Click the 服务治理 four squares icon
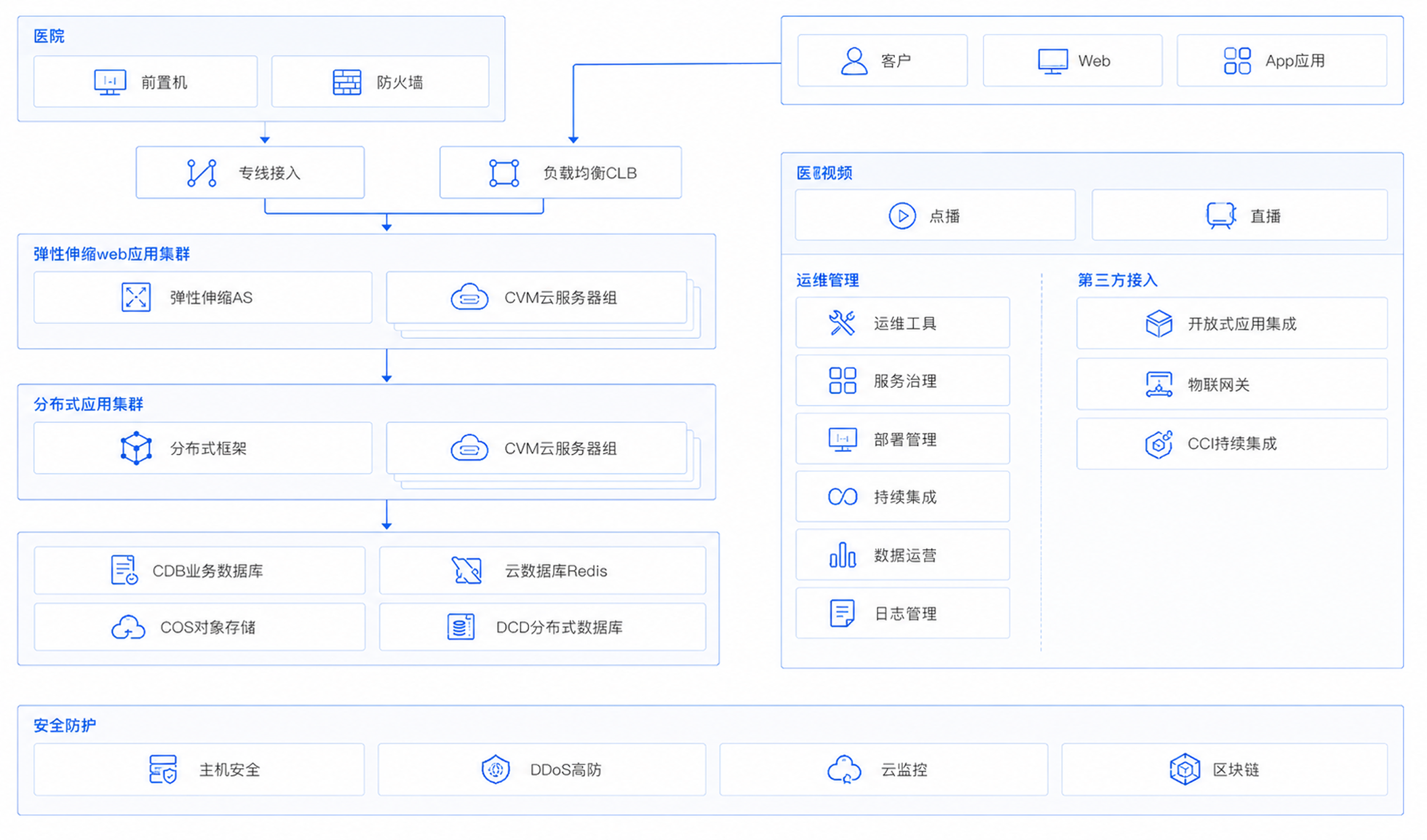This screenshot has width=1427, height=840. (x=842, y=381)
